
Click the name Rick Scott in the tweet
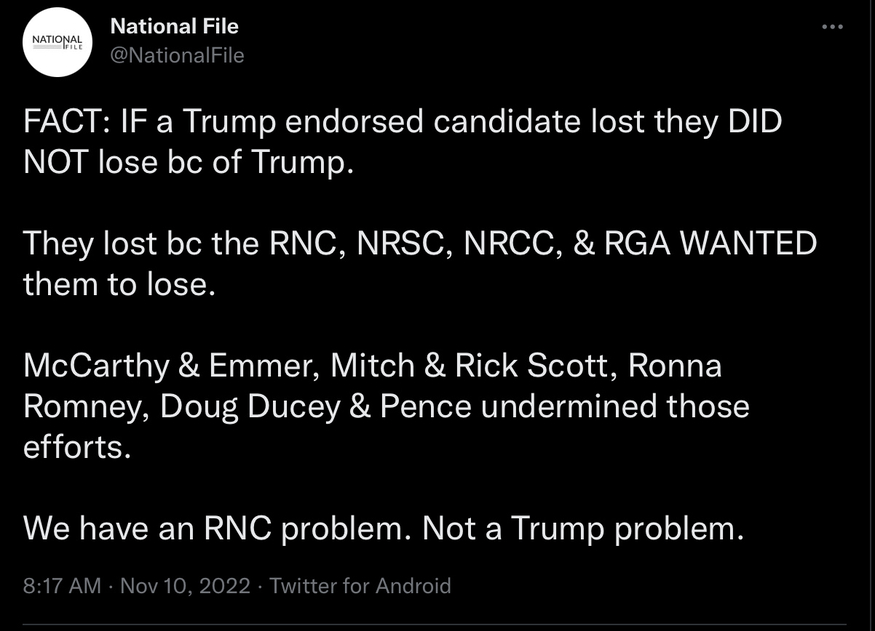531,365
